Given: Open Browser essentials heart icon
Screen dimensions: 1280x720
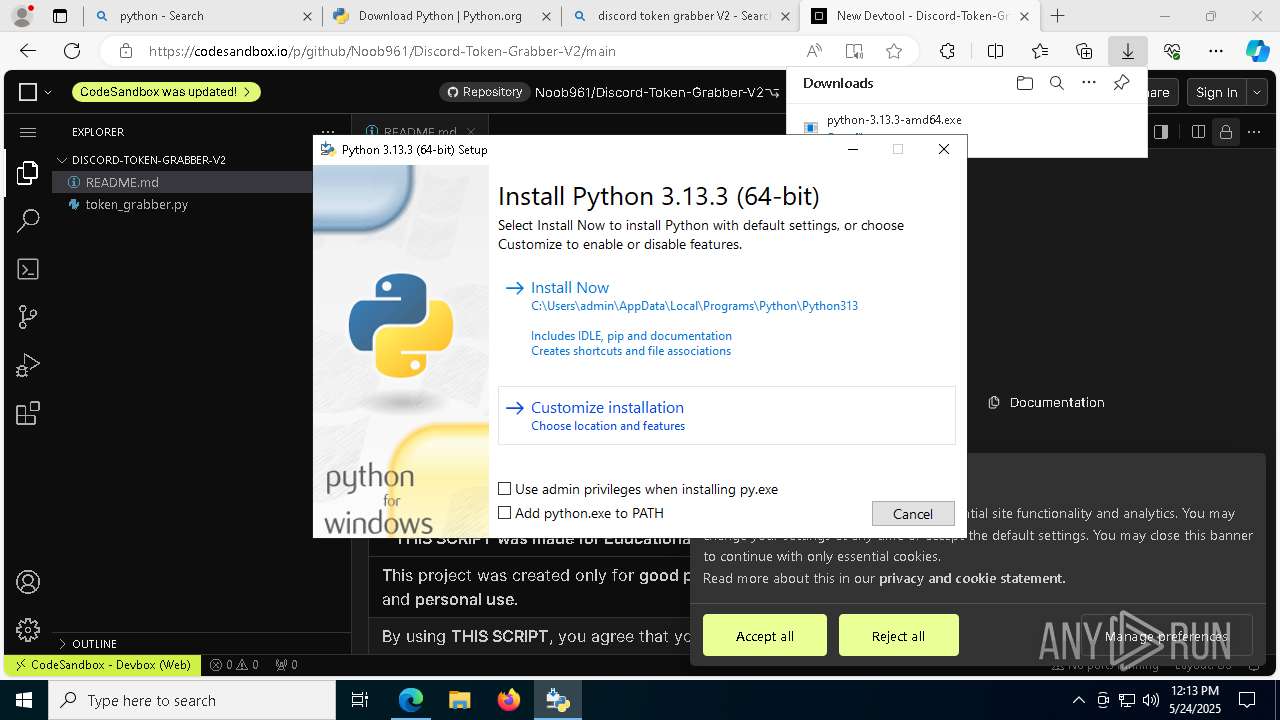Looking at the screenshot, I should 1172,51.
